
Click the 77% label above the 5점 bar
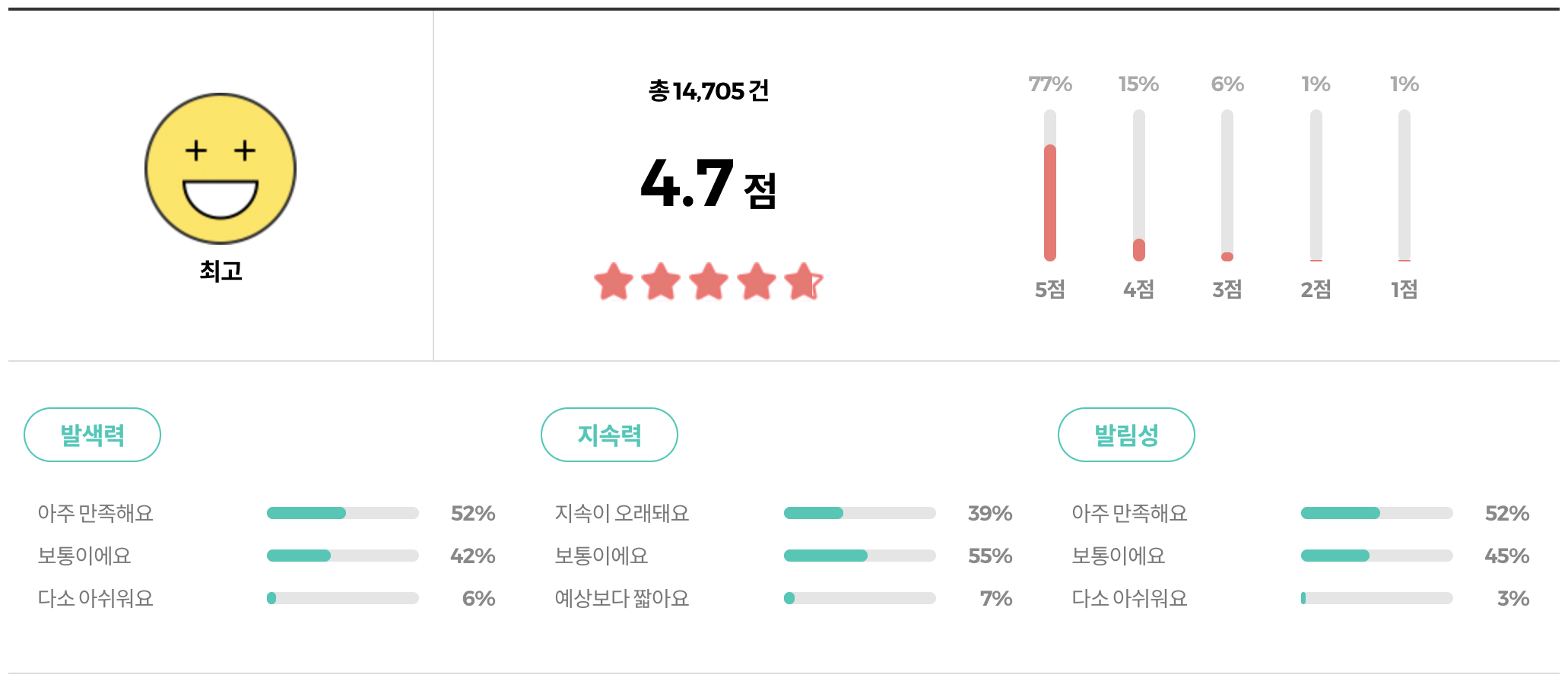[1049, 84]
